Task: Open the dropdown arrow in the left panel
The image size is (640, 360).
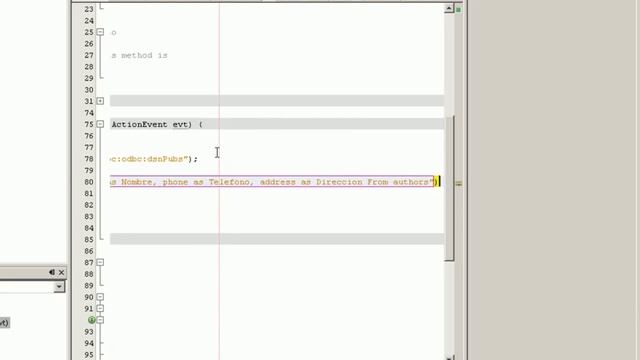Action: click(x=59, y=287)
